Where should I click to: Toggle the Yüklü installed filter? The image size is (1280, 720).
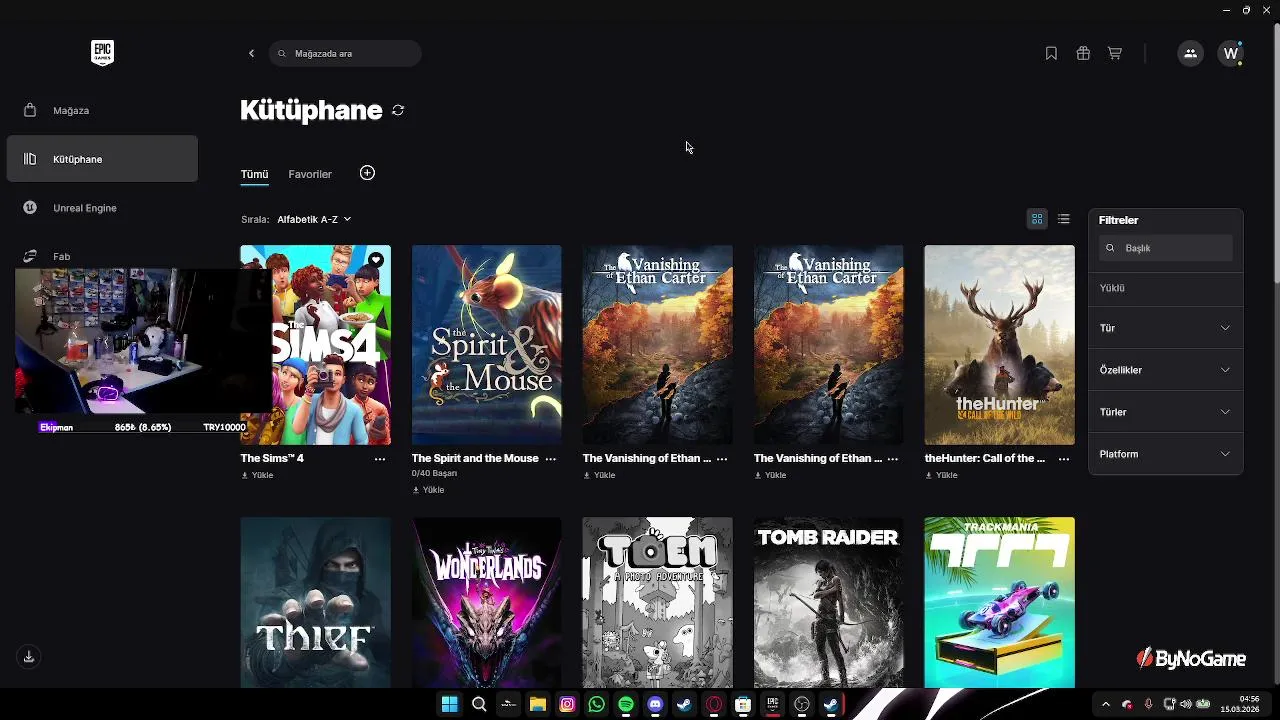[1165, 288]
